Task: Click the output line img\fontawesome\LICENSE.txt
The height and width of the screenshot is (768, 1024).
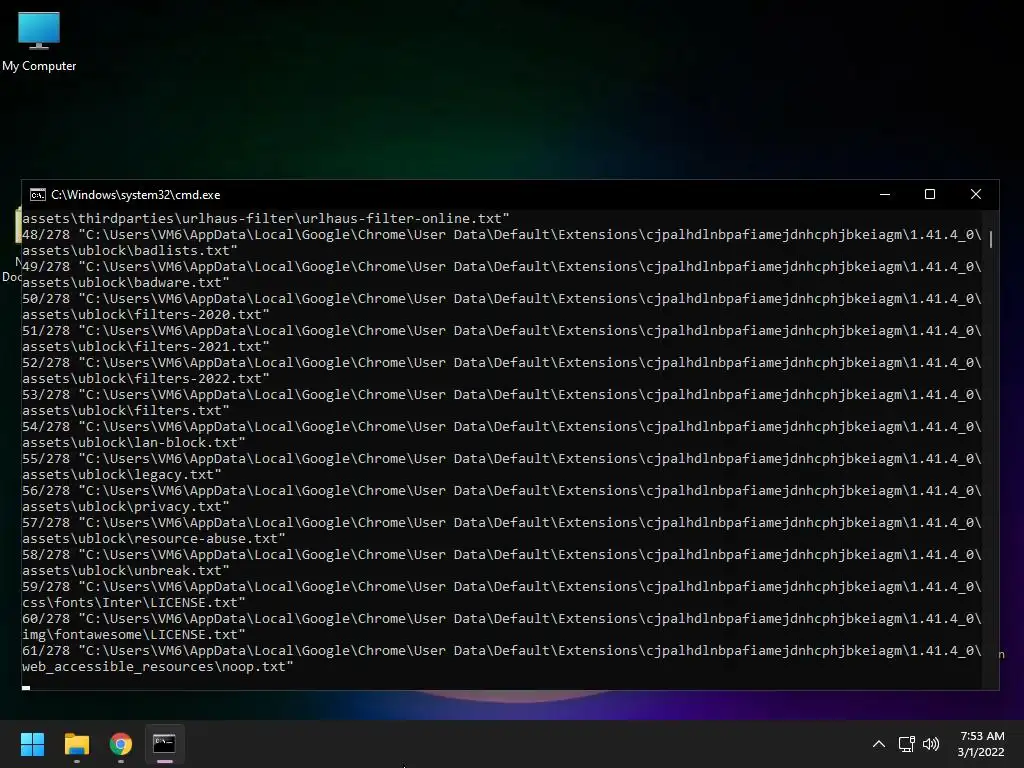Action: click(x=134, y=634)
